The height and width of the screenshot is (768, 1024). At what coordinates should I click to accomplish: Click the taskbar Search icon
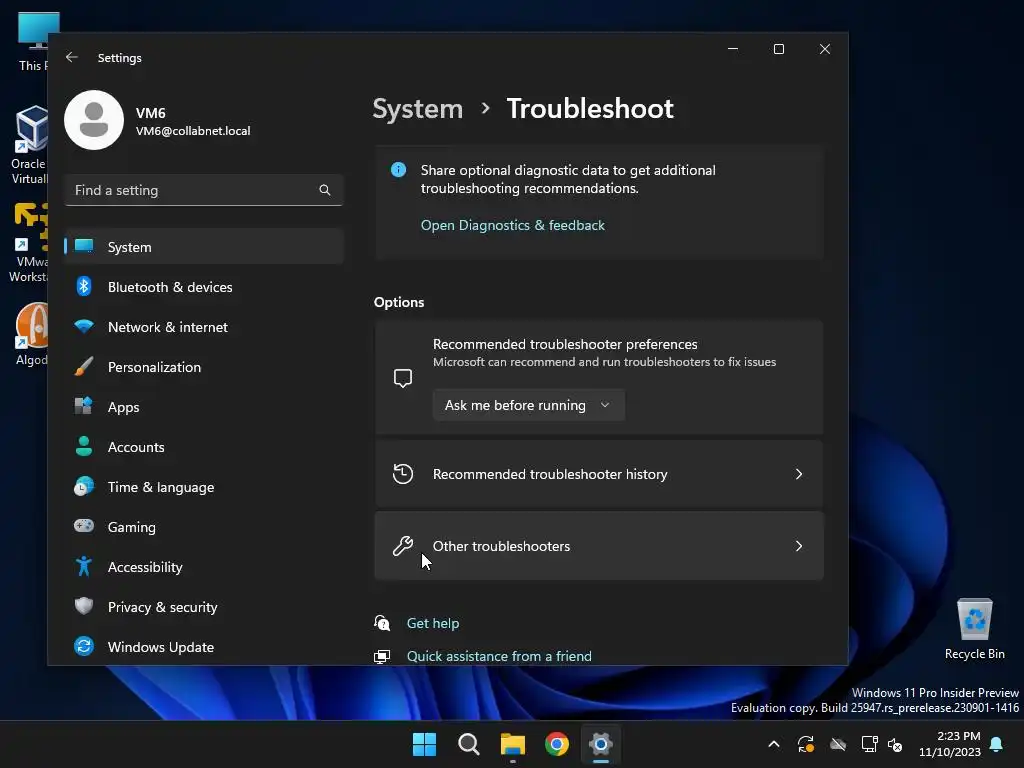coord(468,744)
